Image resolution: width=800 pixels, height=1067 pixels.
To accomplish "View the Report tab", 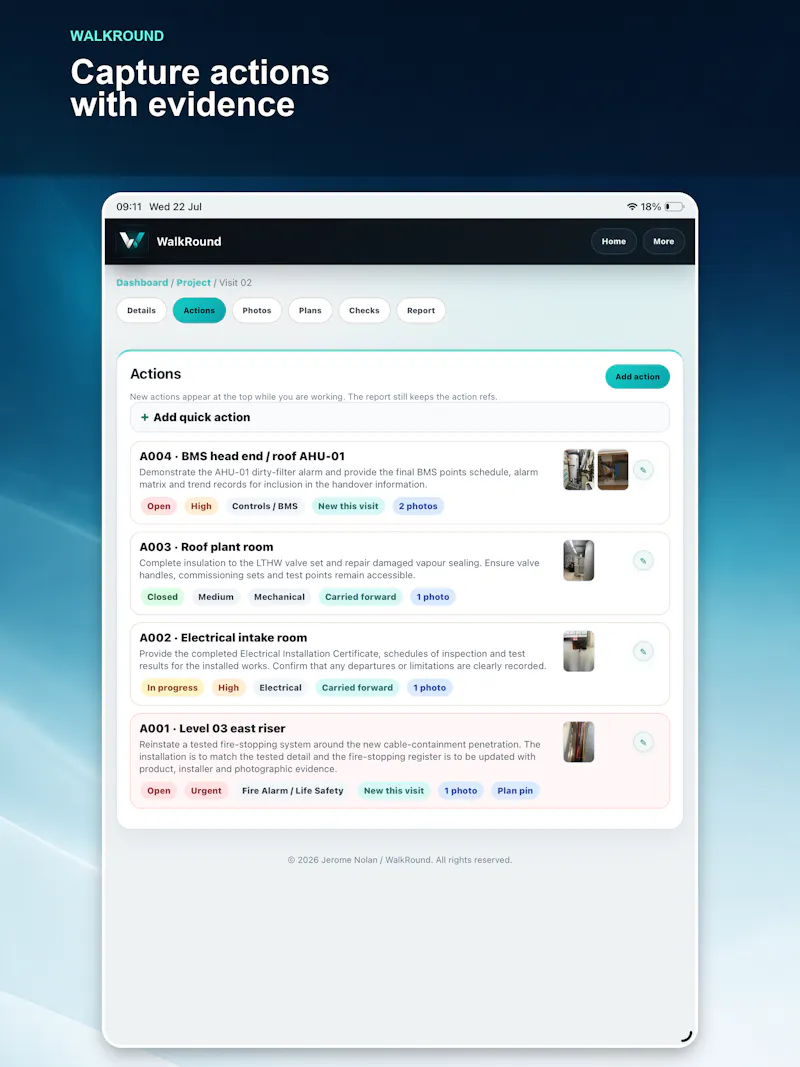I will (421, 310).
